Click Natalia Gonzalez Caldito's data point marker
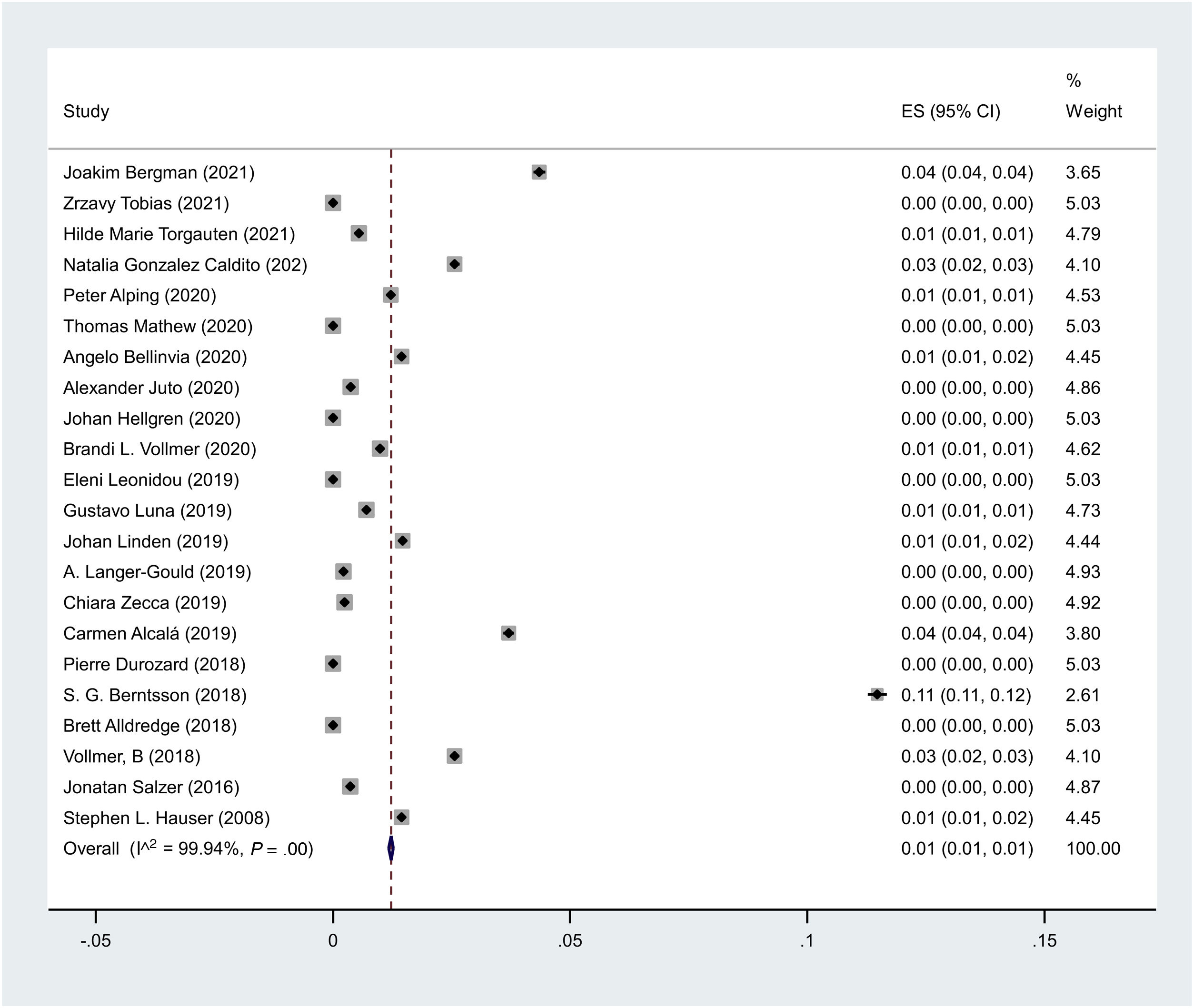 click(454, 265)
